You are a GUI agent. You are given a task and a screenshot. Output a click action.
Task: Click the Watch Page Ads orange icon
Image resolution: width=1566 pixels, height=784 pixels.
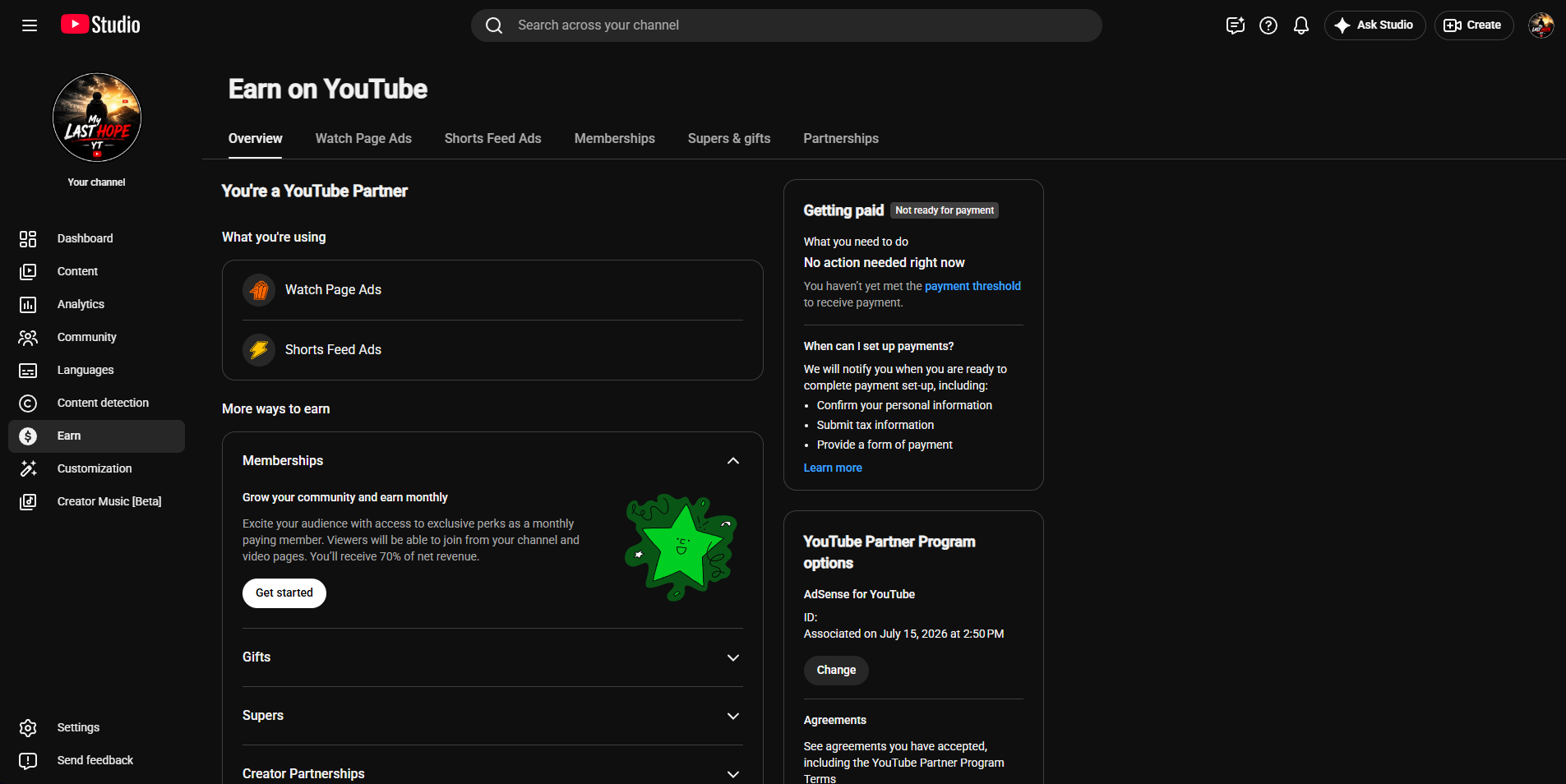[259, 290]
